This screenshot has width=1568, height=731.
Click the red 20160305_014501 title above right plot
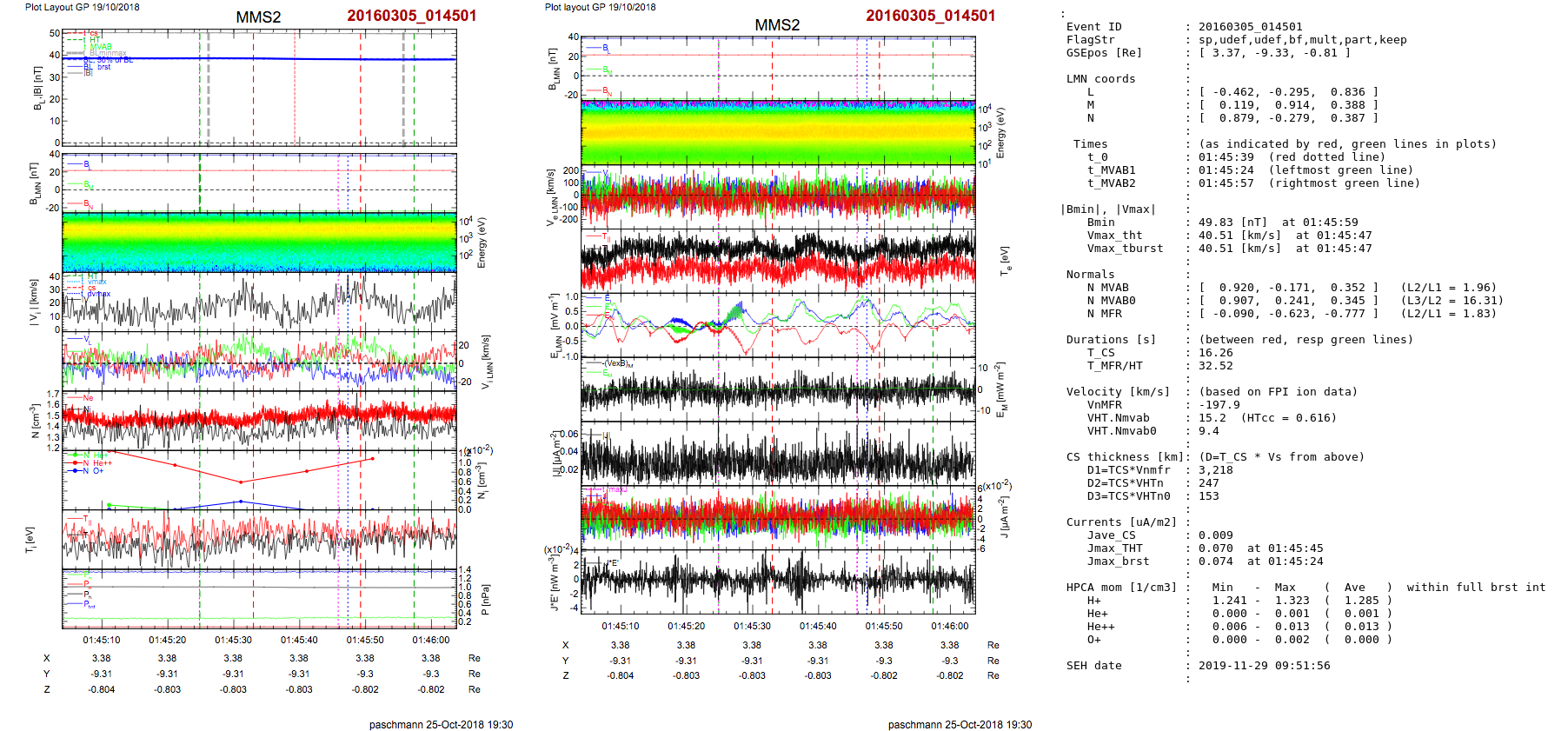(930, 16)
